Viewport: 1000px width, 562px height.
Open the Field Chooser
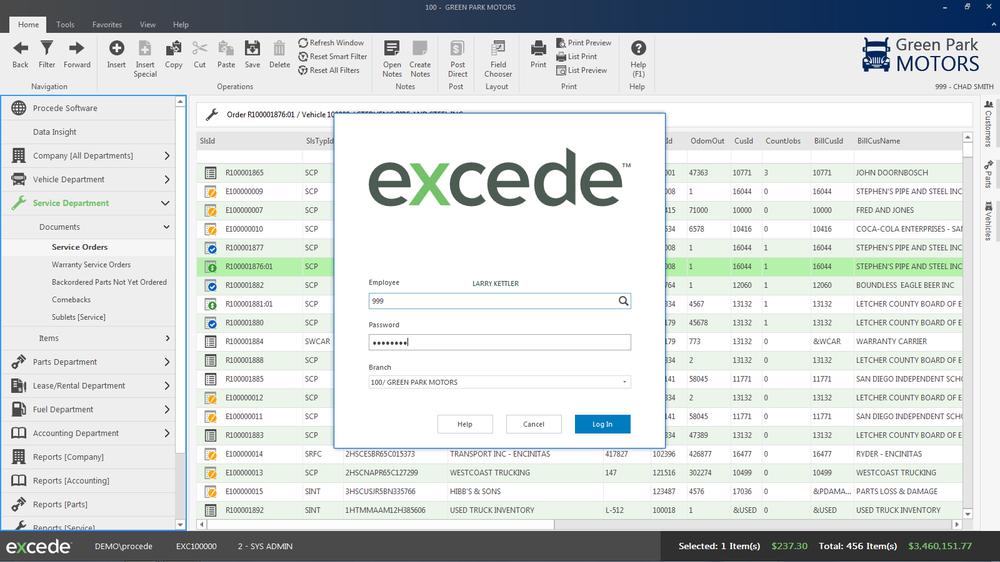pyautogui.click(x=498, y=59)
